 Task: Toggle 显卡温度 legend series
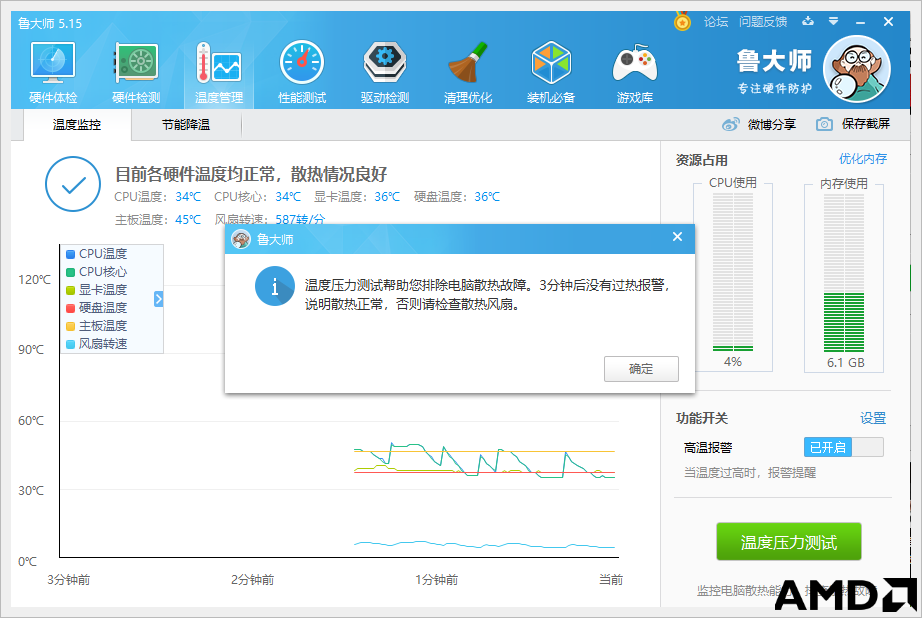pos(97,289)
